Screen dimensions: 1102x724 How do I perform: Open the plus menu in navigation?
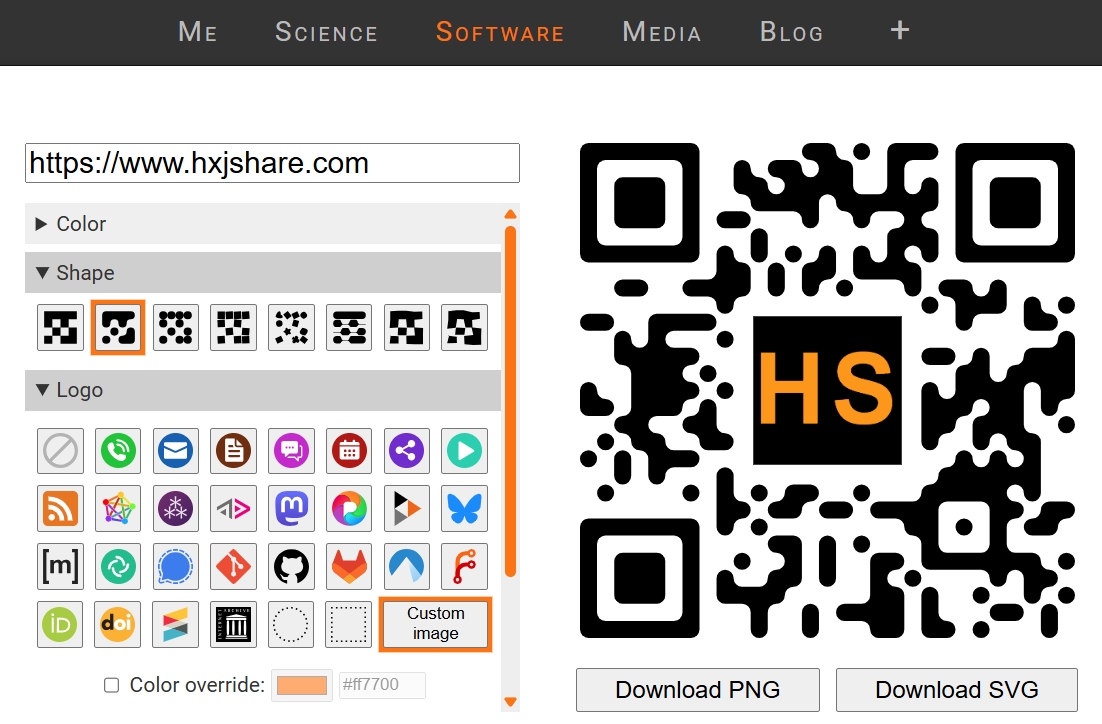900,30
